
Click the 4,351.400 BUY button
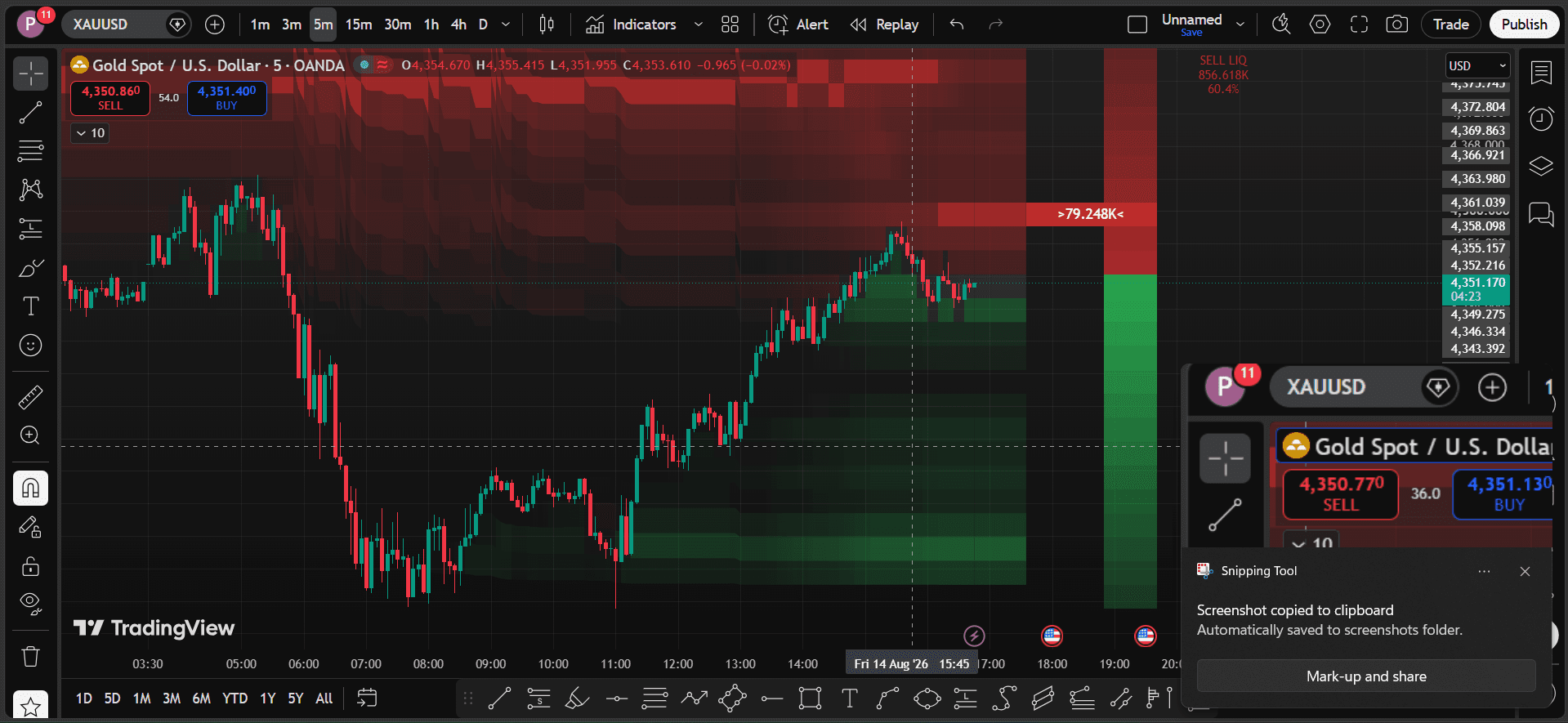point(227,98)
